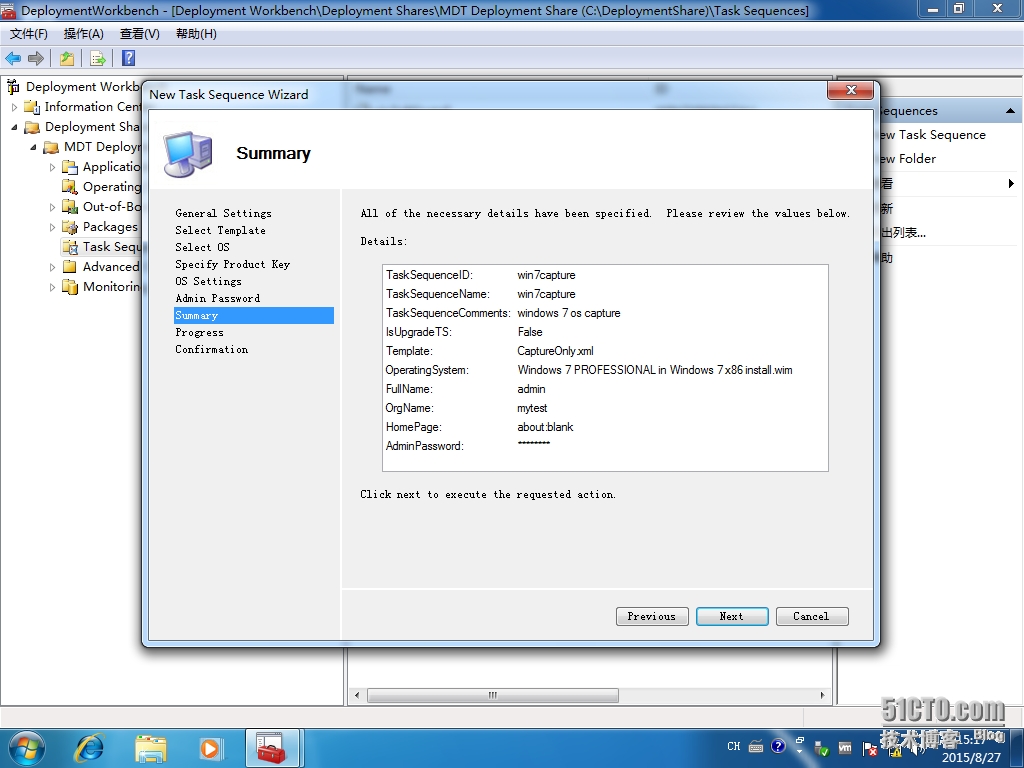
Task: Open the Help toolbar icon
Action: 129,58
